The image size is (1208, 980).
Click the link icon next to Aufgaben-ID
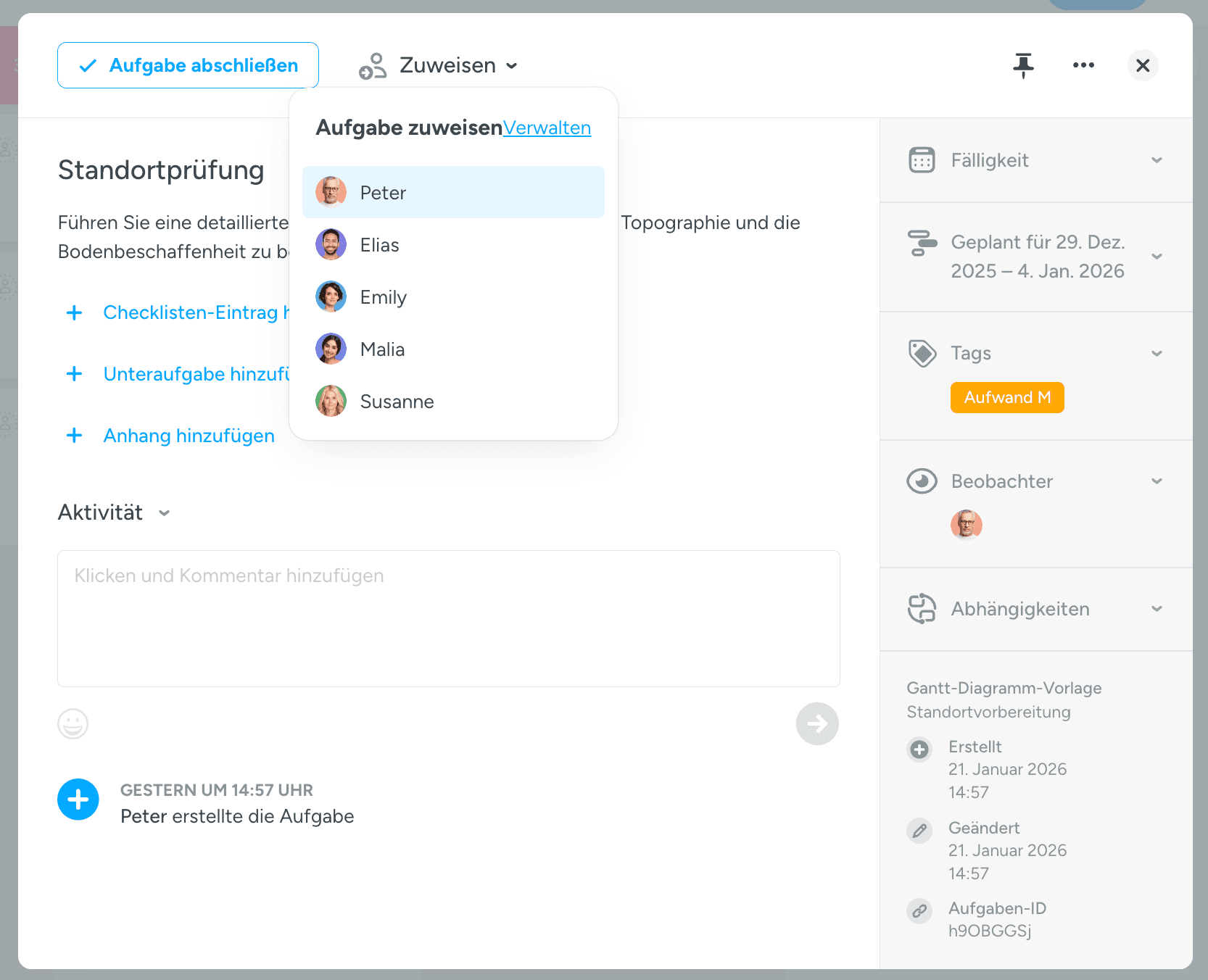(x=919, y=911)
